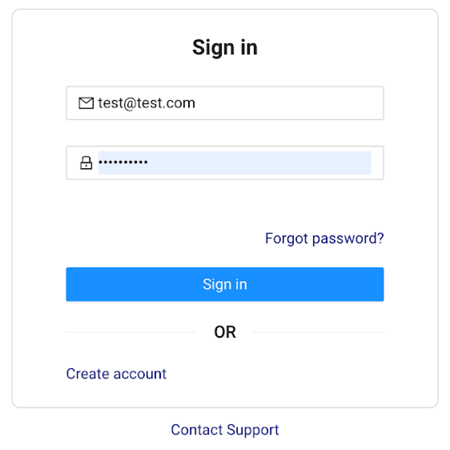This screenshot has width=450, height=450.
Task: Click the word "Support" below the card
Action: tap(253, 430)
